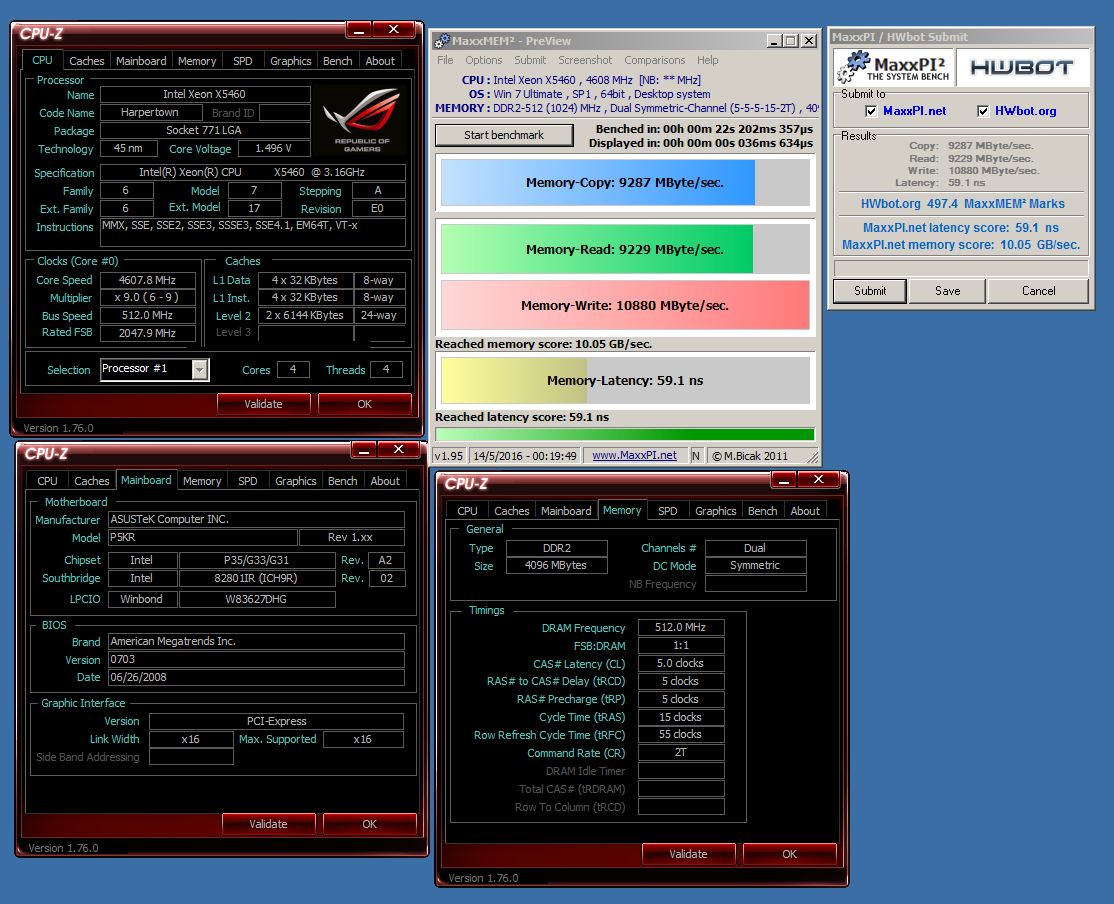Click the empty text field above Submit button
The width and height of the screenshot is (1114, 904).
[961, 267]
